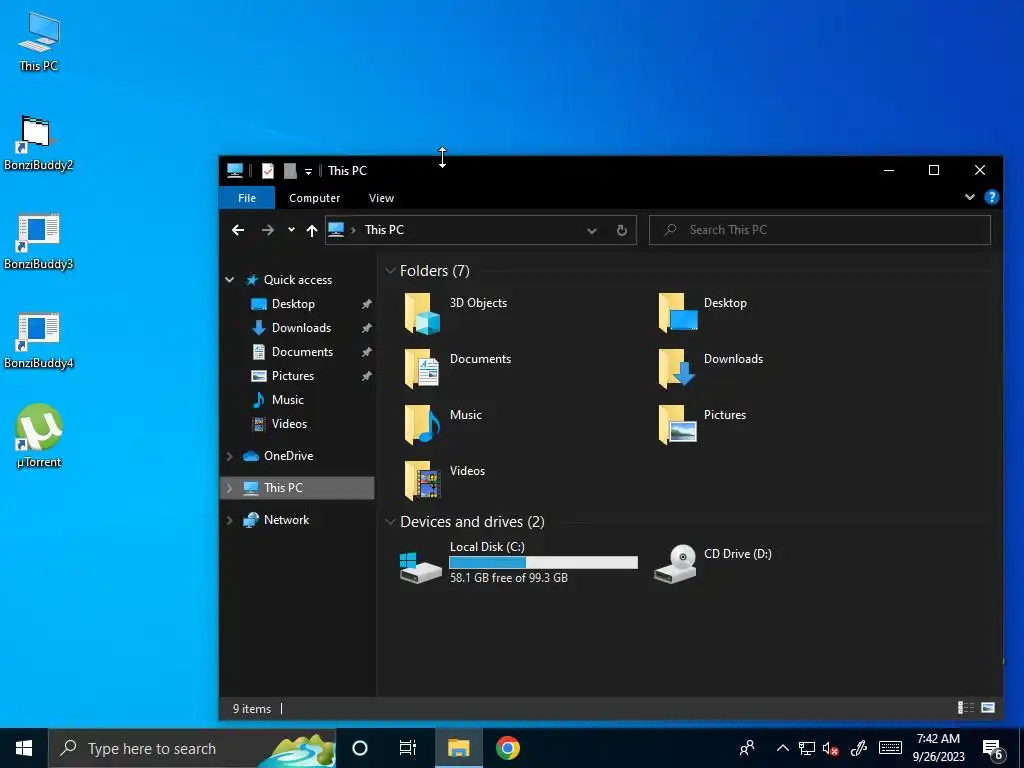1024x768 pixels.
Task: Select This PC desktop icon
Action: tap(39, 42)
